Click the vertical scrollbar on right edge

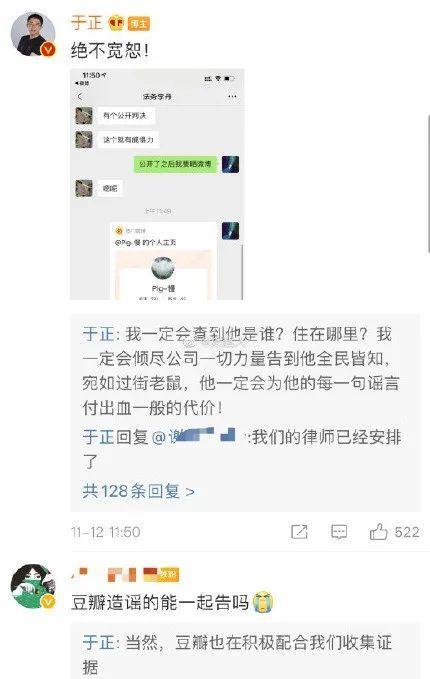click(428, 184)
